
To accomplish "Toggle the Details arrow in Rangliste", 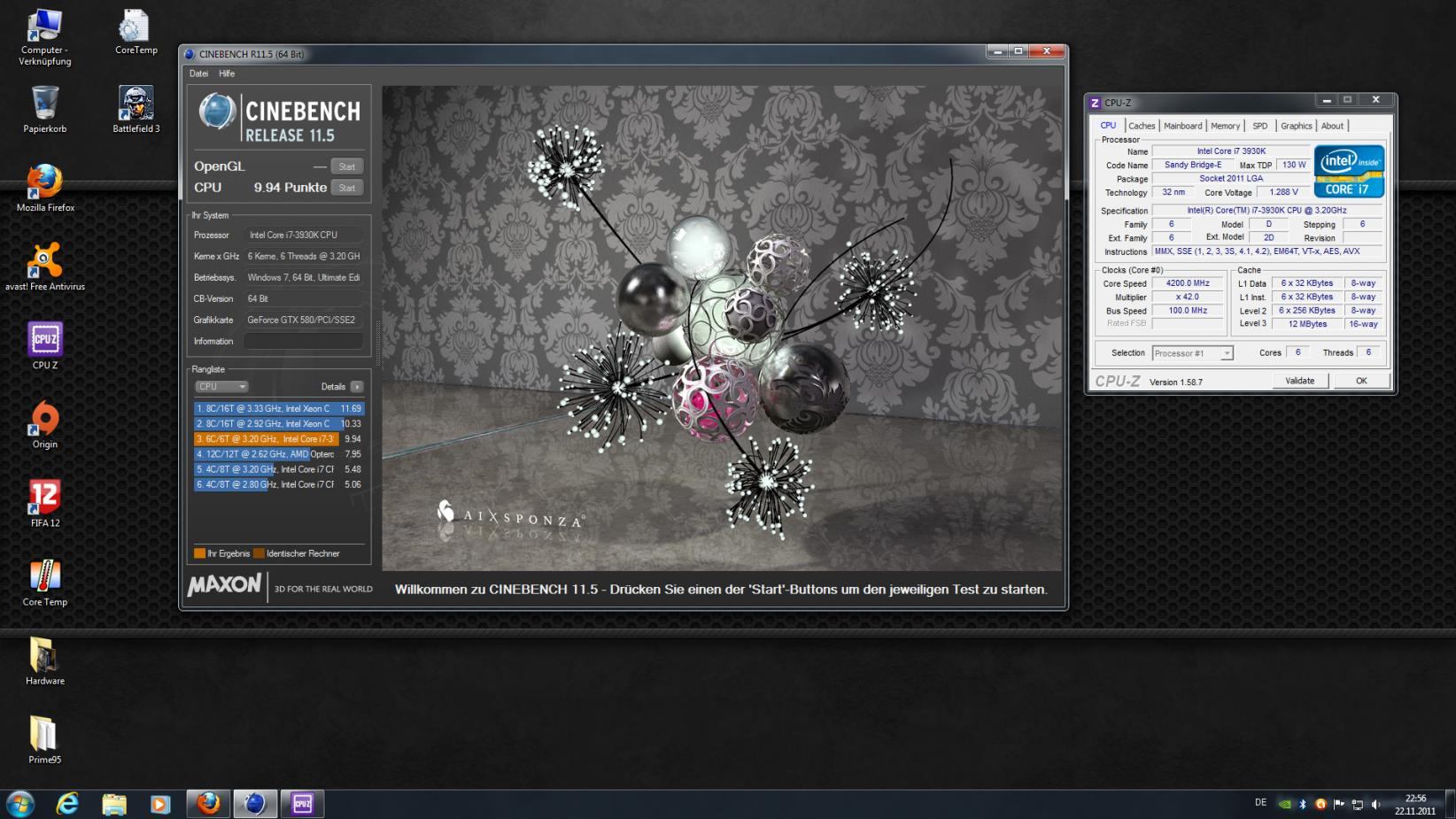I will (357, 387).
